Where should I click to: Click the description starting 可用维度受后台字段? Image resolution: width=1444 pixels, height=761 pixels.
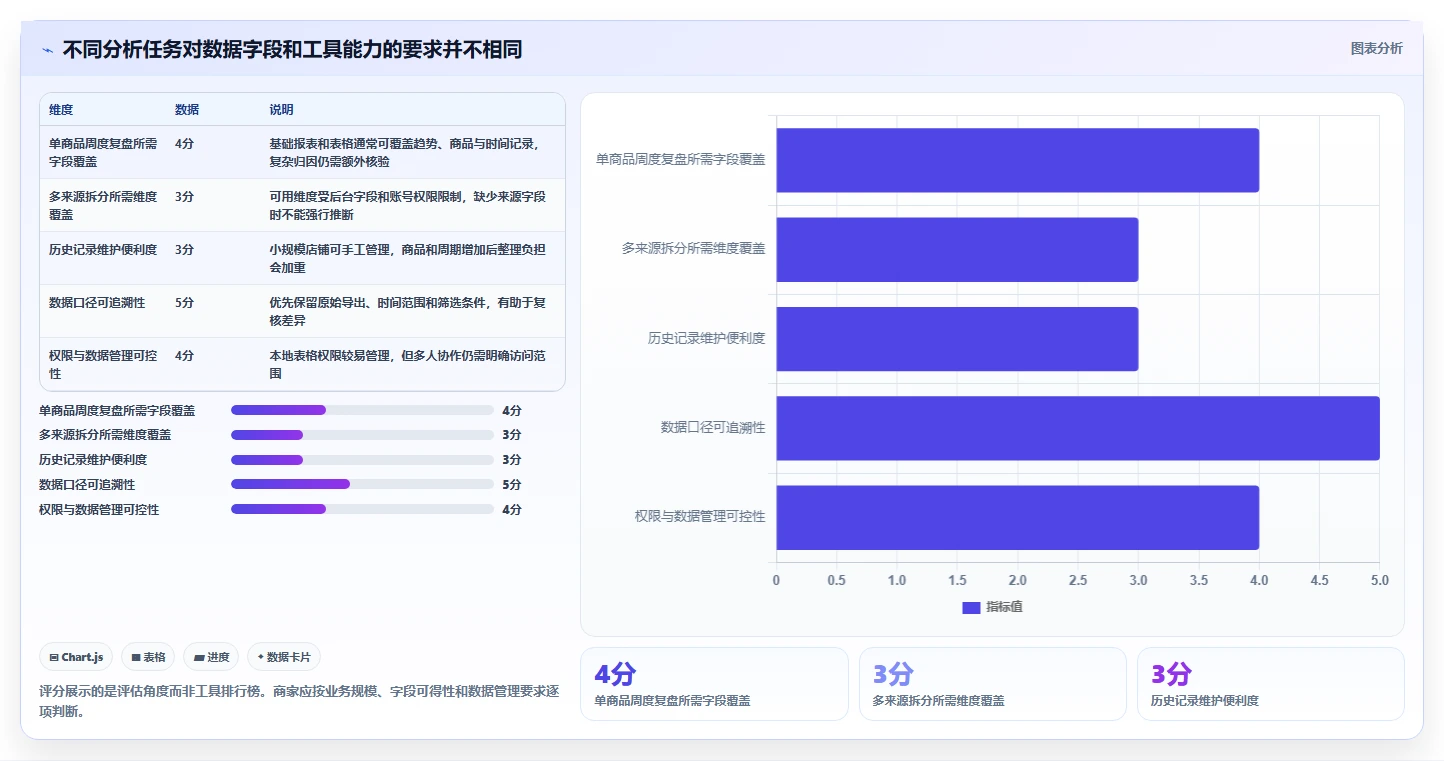click(x=408, y=205)
